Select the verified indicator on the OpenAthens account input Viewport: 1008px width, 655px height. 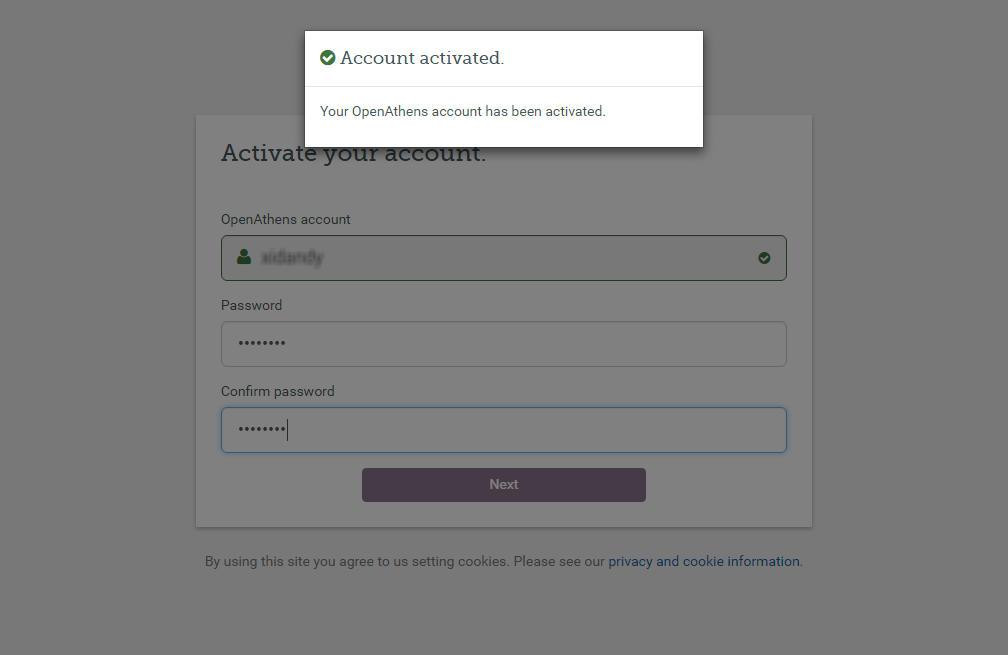pos(764,257)
